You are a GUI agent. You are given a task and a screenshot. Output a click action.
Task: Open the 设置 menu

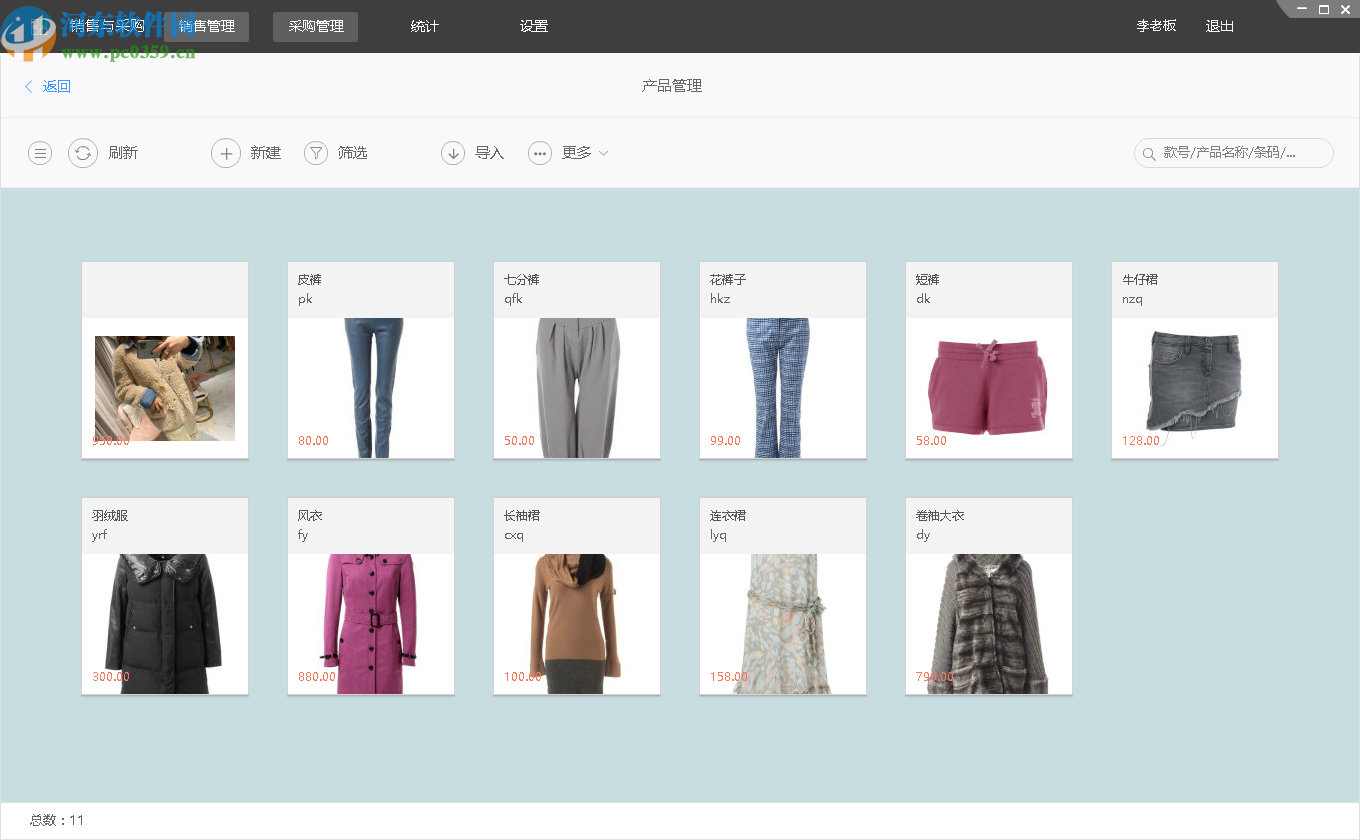point(534,26)
